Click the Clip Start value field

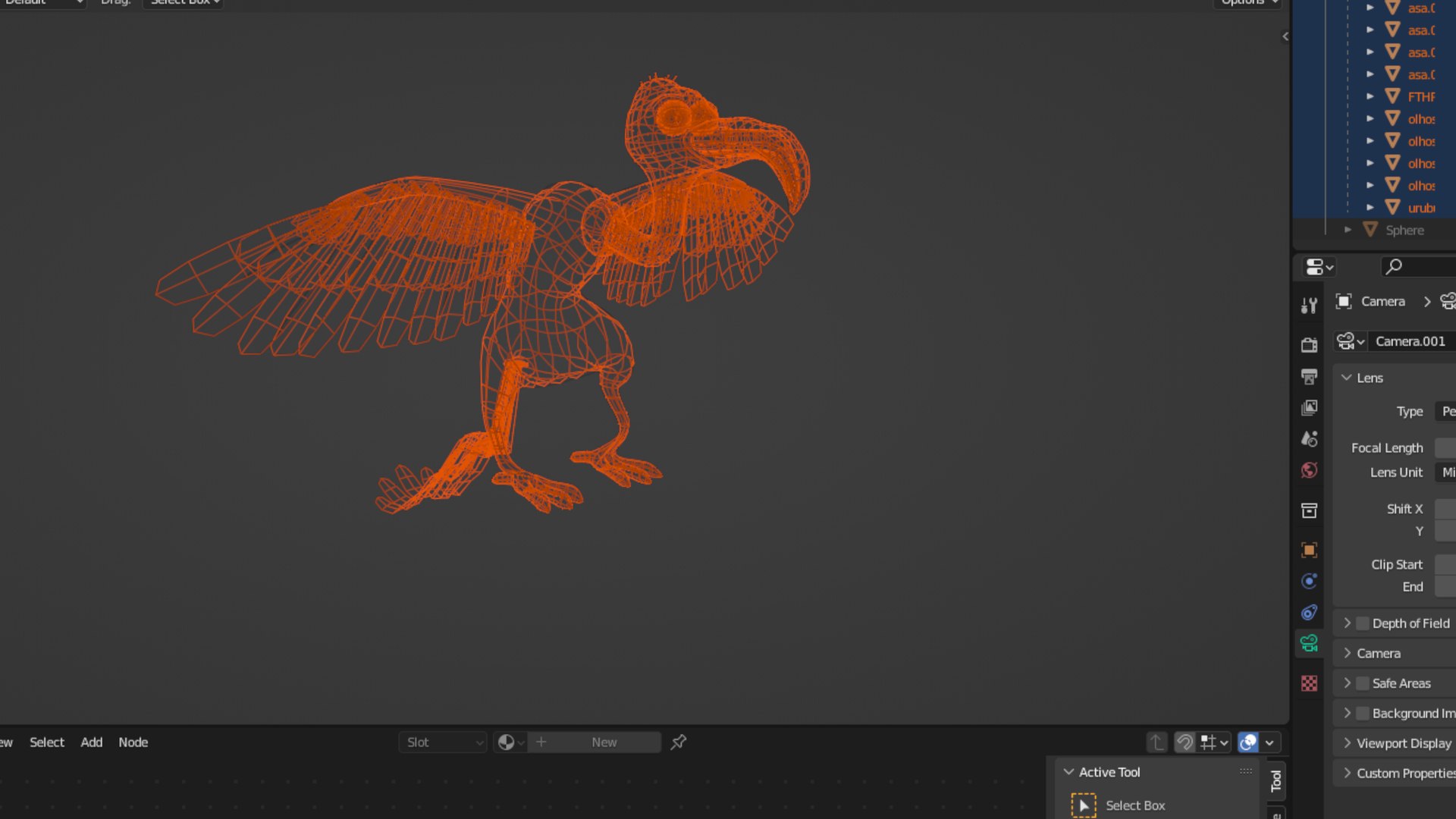coord(1445,565)
